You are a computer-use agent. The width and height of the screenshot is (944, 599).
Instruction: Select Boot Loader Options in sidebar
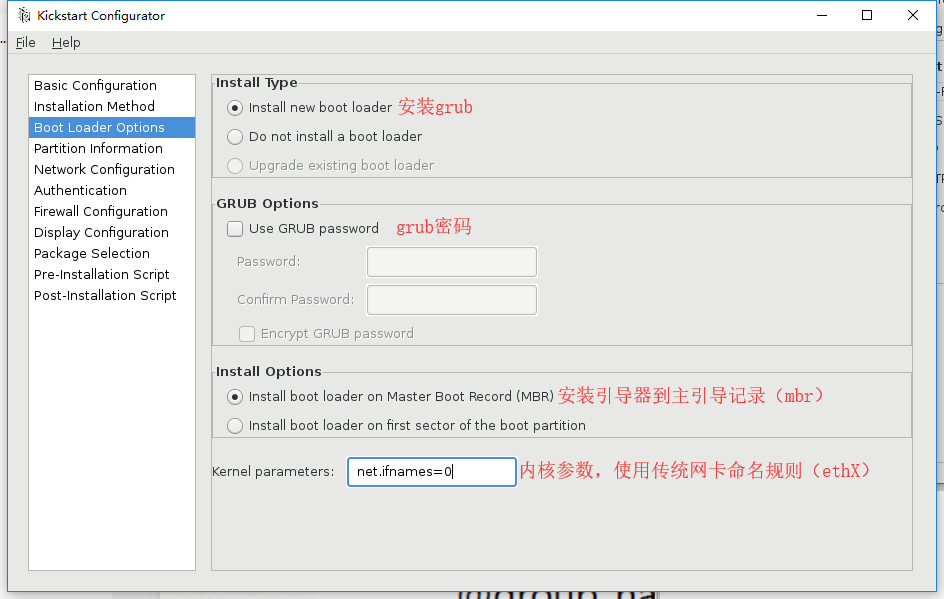(112, 128)
